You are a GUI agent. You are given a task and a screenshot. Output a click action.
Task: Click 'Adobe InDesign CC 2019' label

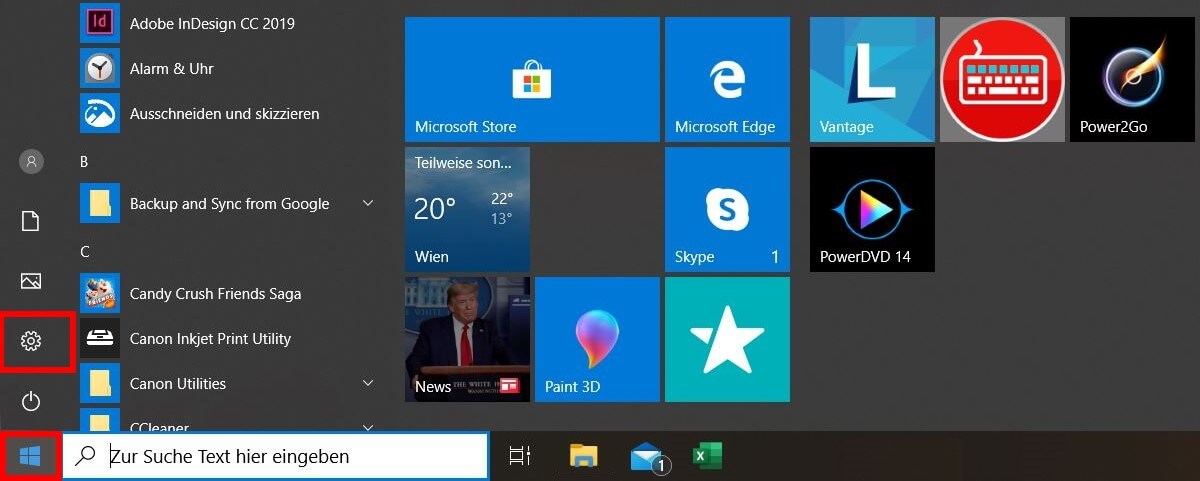click(x=212, y=23)
